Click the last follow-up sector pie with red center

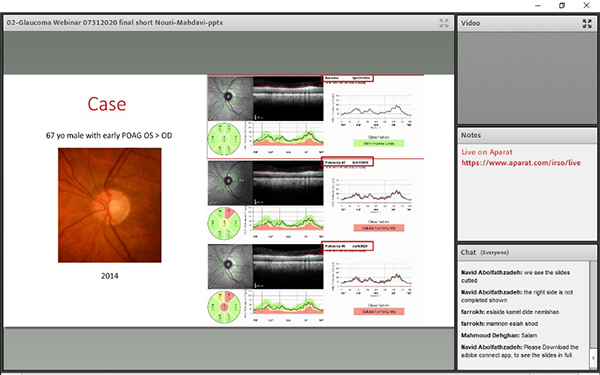click(224, 307)
